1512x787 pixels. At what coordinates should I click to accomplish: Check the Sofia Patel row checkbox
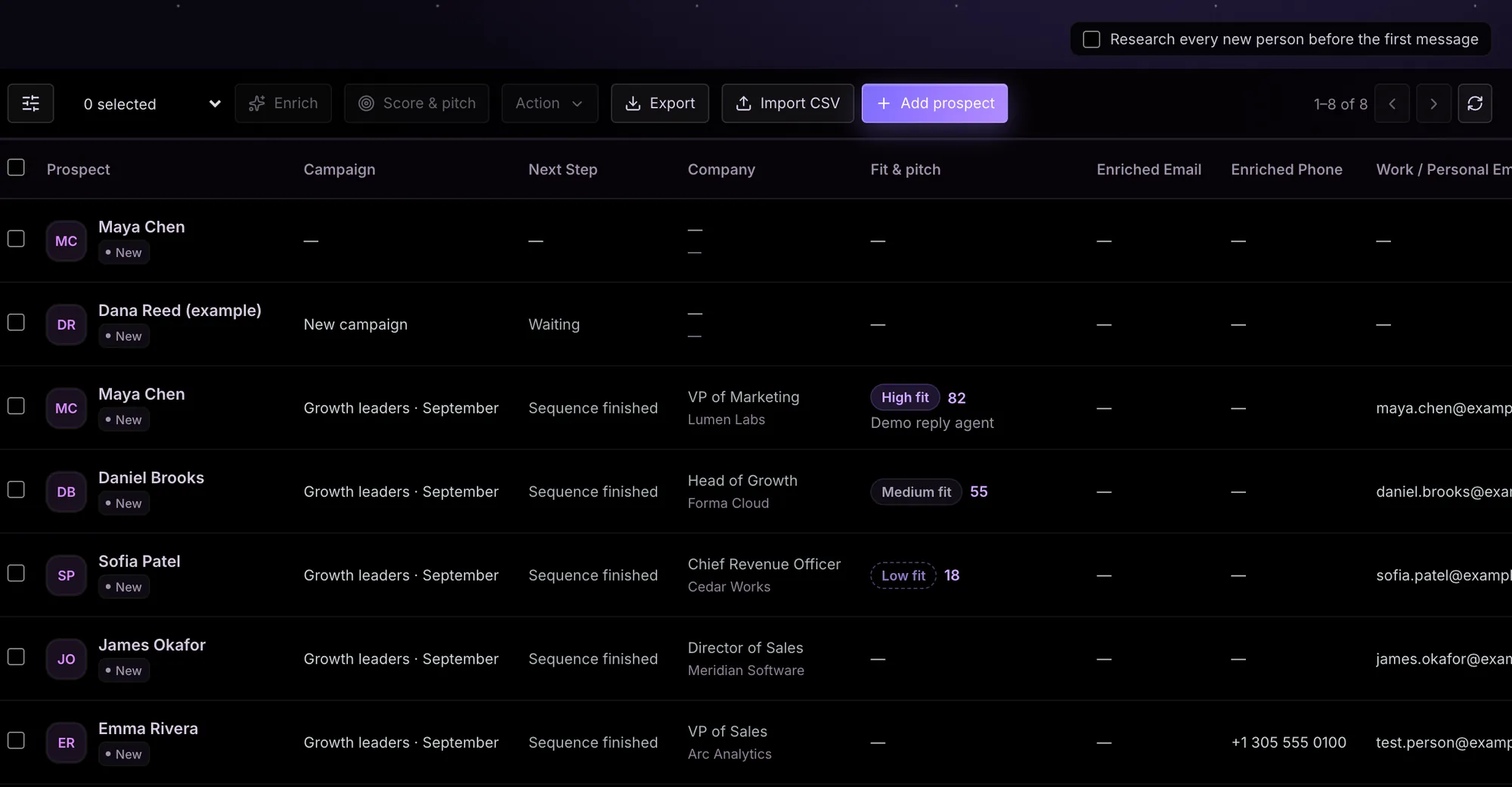(16, 573)
